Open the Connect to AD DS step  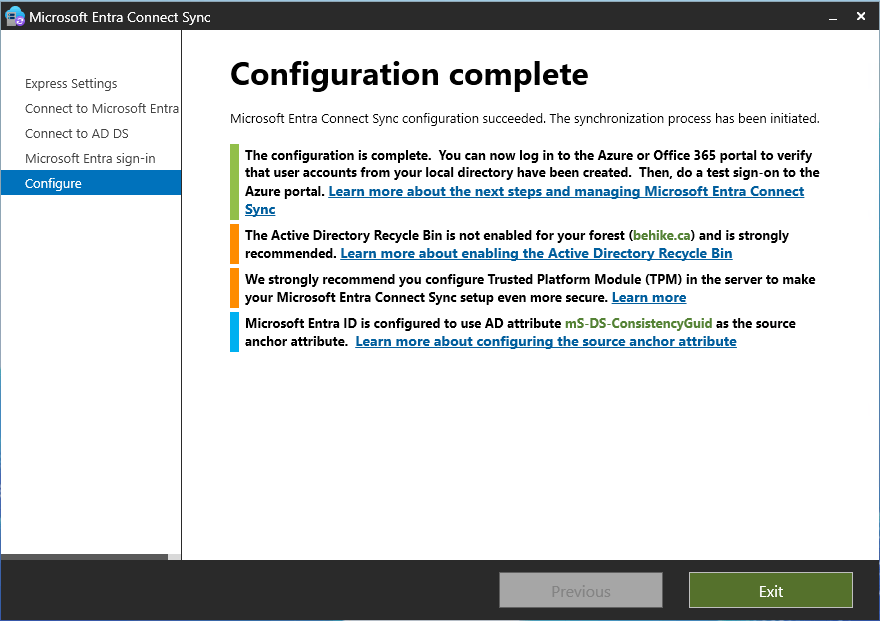[x=77, y=134]
